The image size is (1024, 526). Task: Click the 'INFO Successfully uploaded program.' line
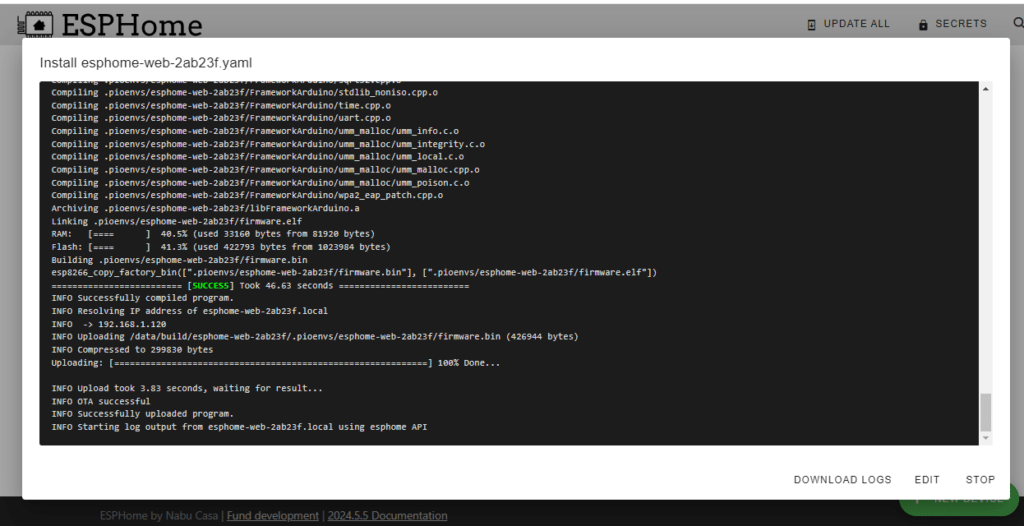142,414
